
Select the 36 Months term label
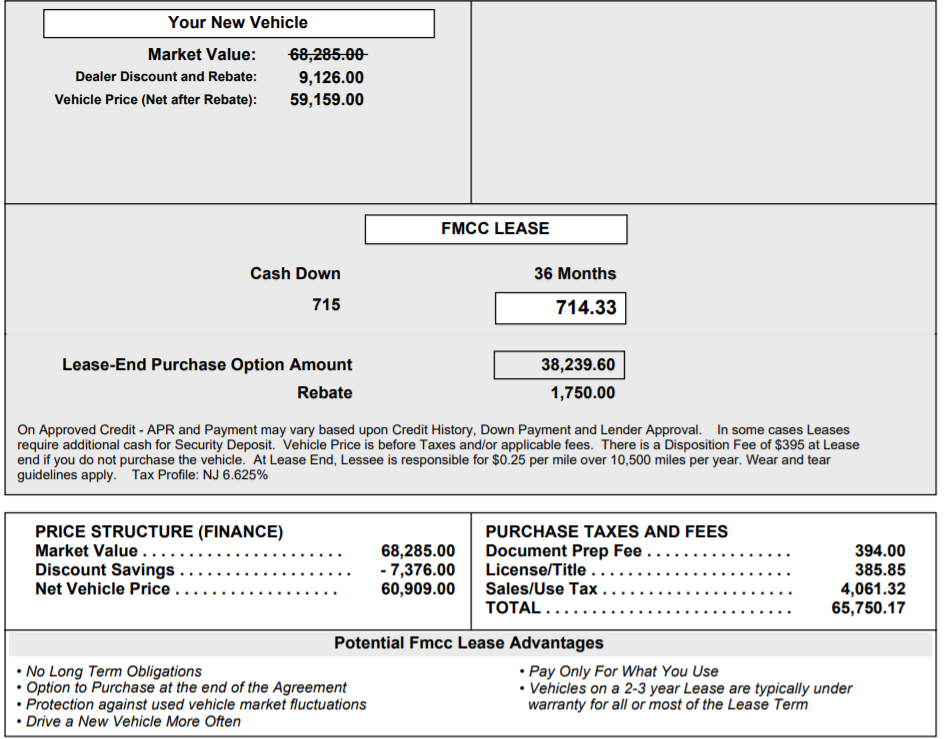pyautogui.click(x=575, y=274)
